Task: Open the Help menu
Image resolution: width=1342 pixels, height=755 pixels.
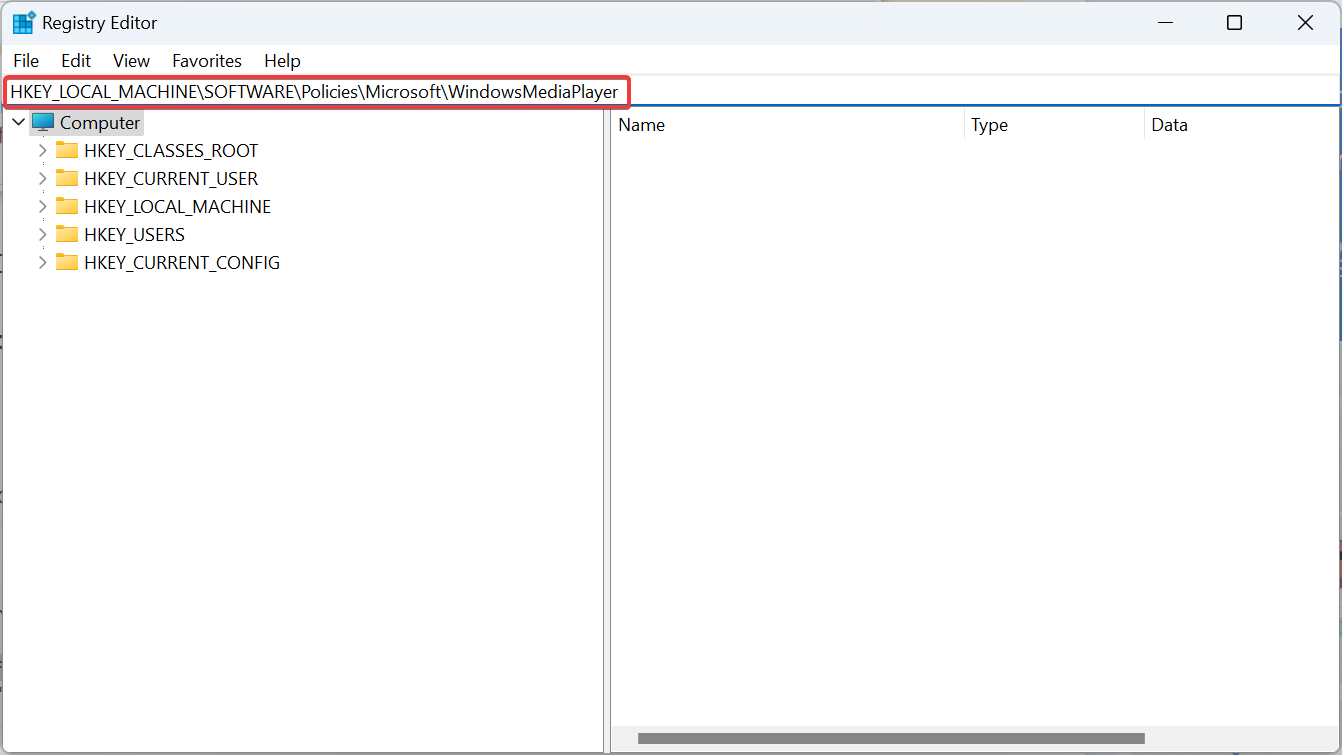Action: pyautogui.click(x=282, y=60)
